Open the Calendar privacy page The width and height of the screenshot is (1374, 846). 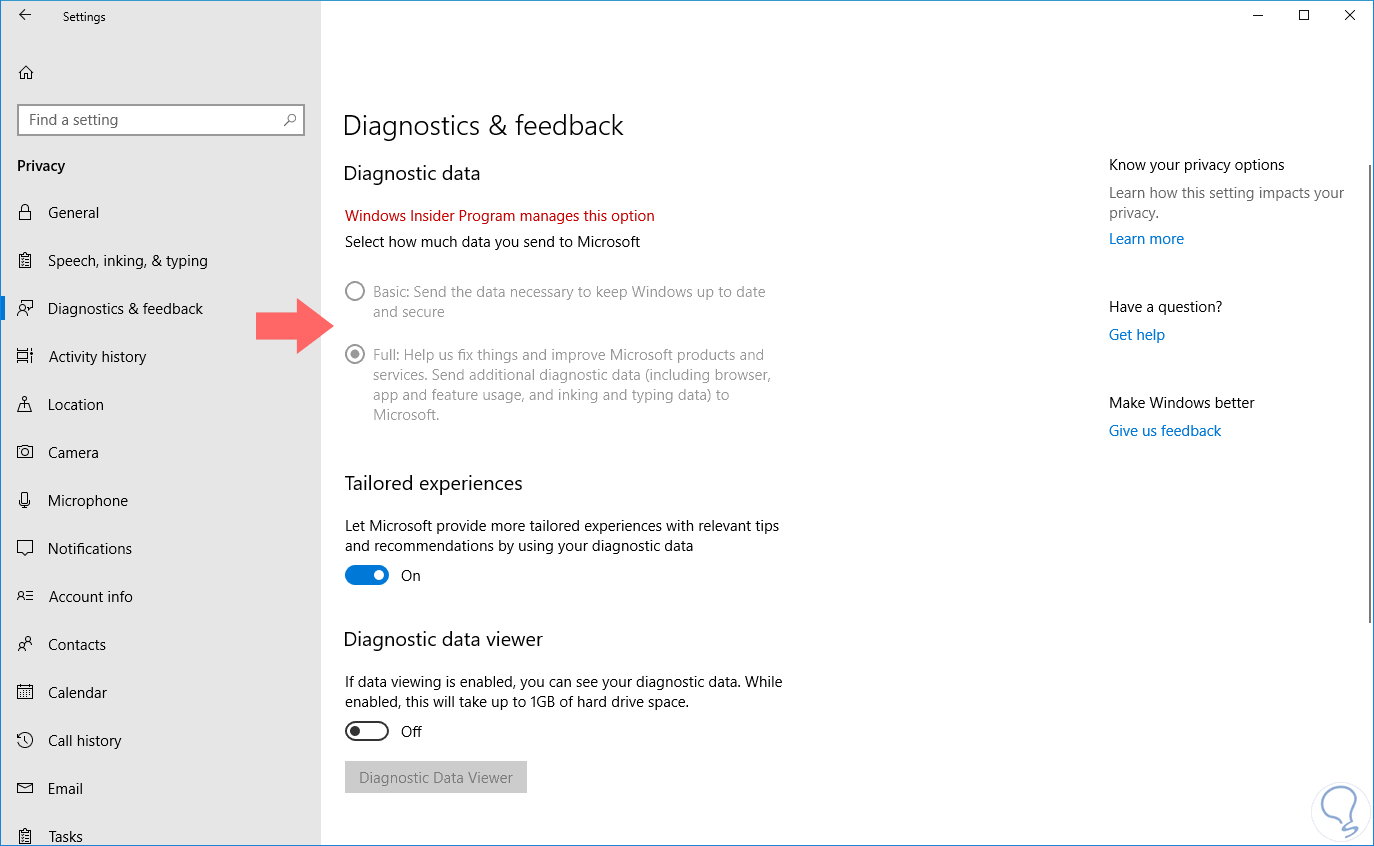160,692
